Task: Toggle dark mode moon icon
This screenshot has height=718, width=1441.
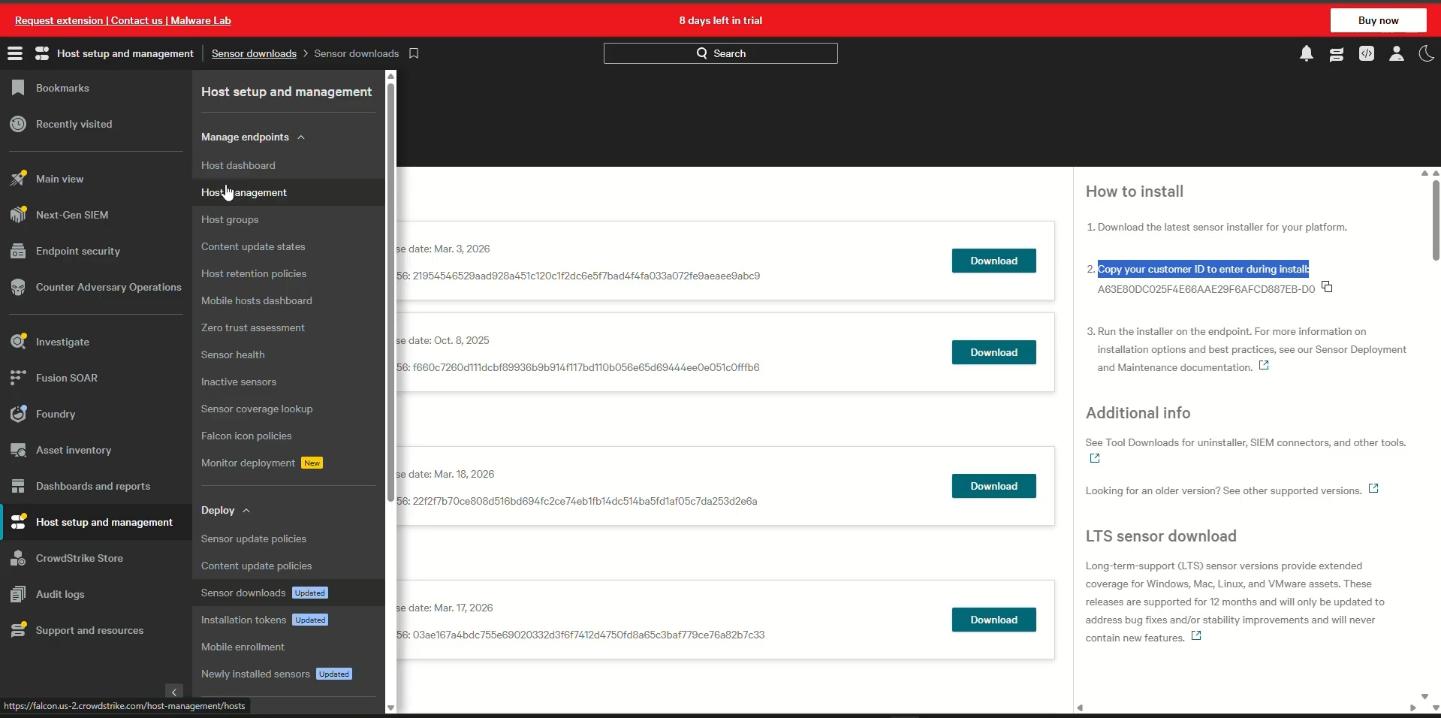Action: pos(1426,54)
